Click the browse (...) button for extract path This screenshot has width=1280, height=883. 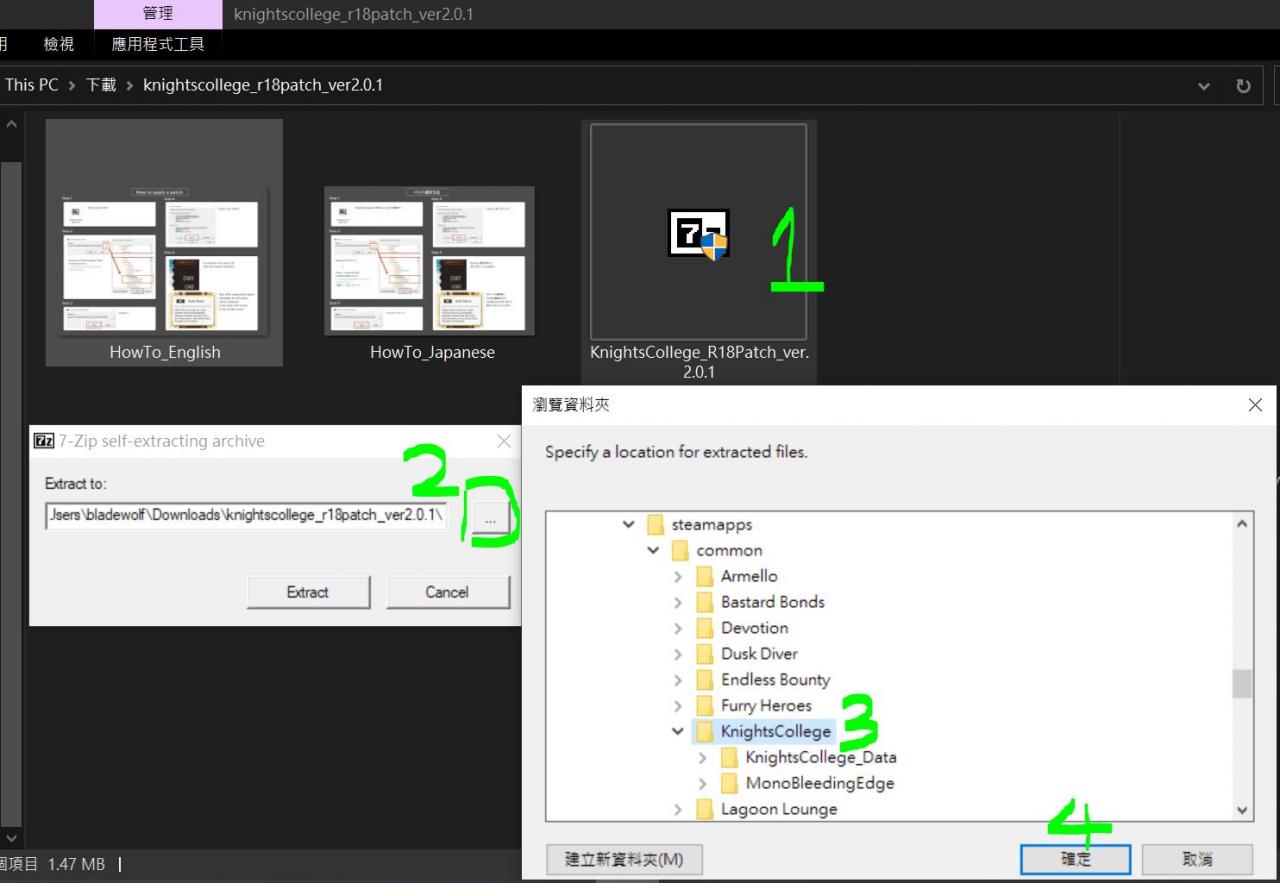pos(490,520)
